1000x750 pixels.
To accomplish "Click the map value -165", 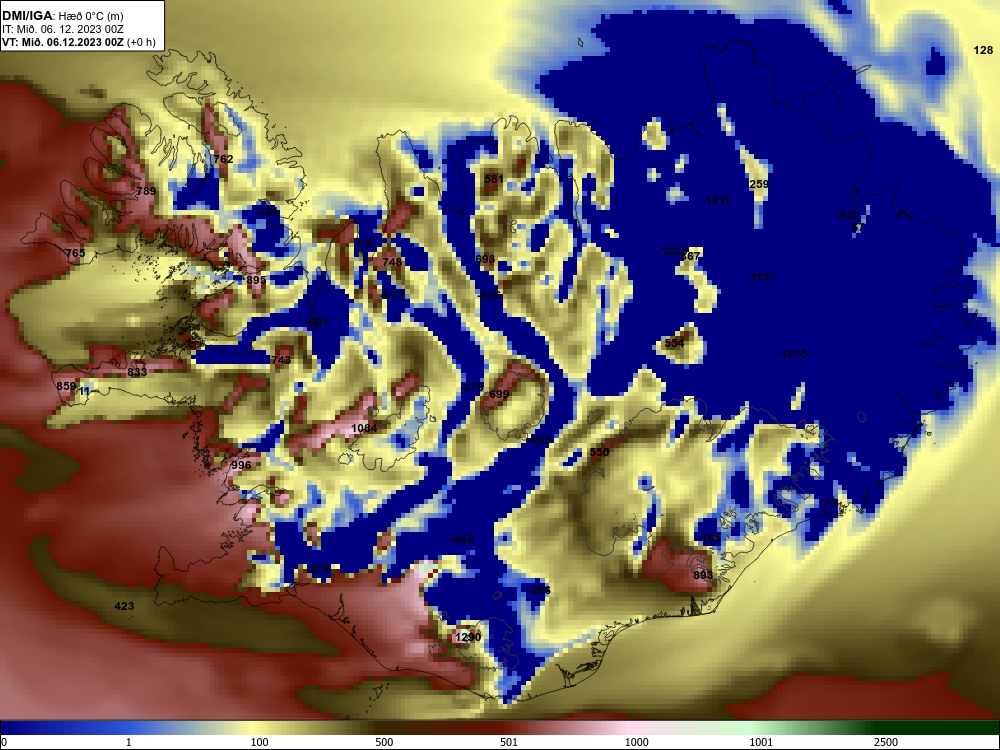I will click(x=710, y=538).
